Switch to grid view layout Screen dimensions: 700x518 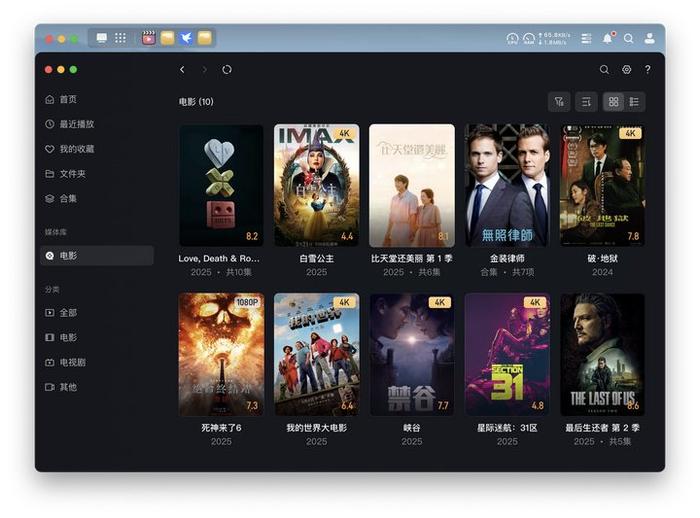[613, 102]
